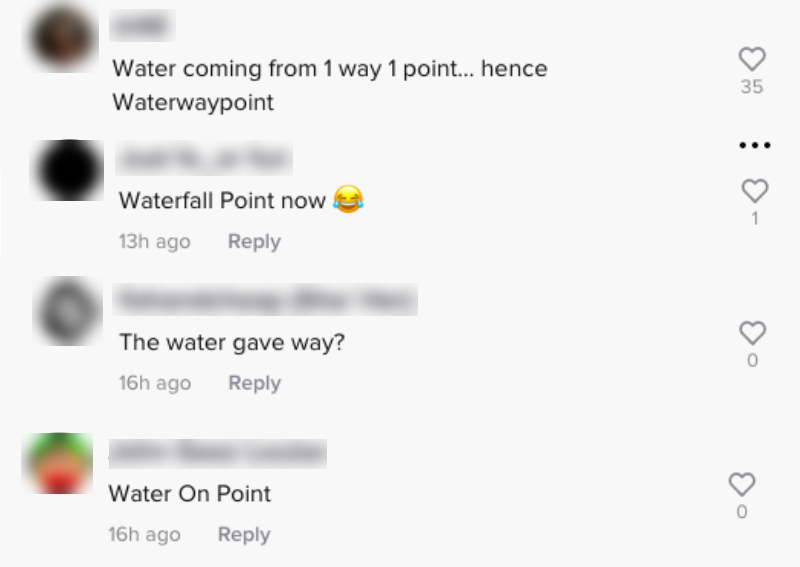Open the username above the "Waterwaypoint" comment
Screen dimensions: 800x567
click(x=142, y=25)
